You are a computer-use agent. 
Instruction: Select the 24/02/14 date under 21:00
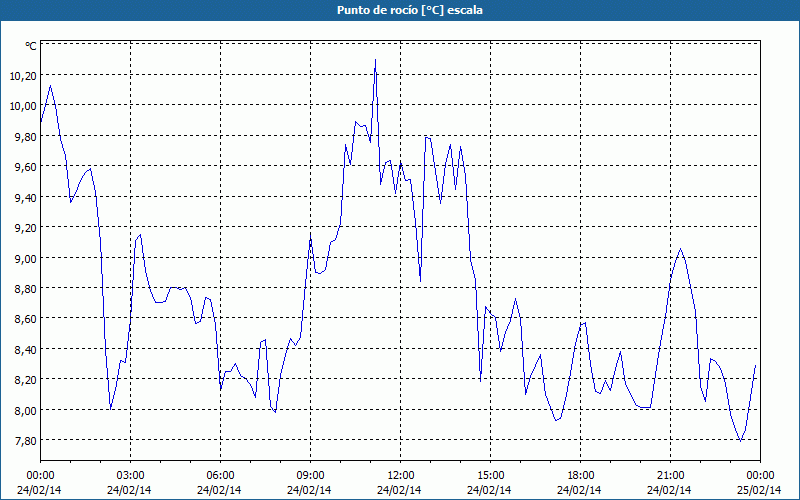pos(669,490)
